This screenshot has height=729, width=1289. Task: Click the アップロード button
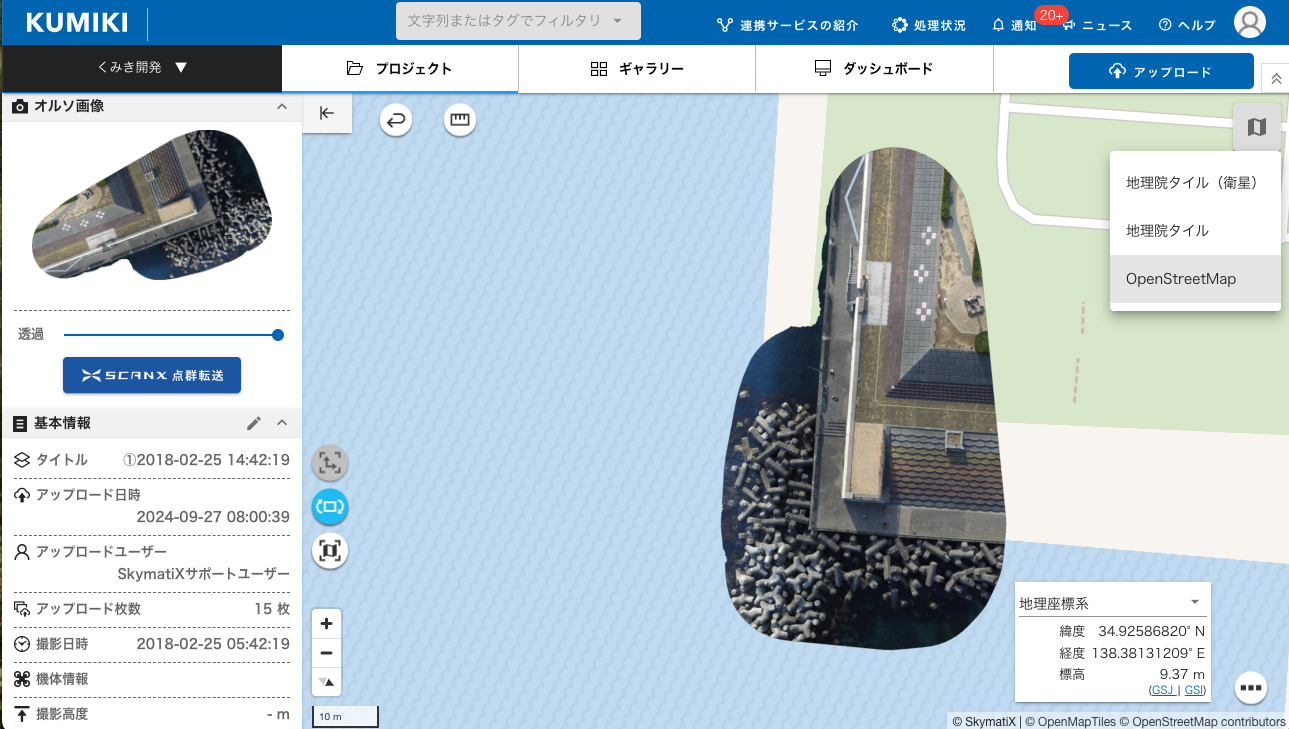point(1161,71)
